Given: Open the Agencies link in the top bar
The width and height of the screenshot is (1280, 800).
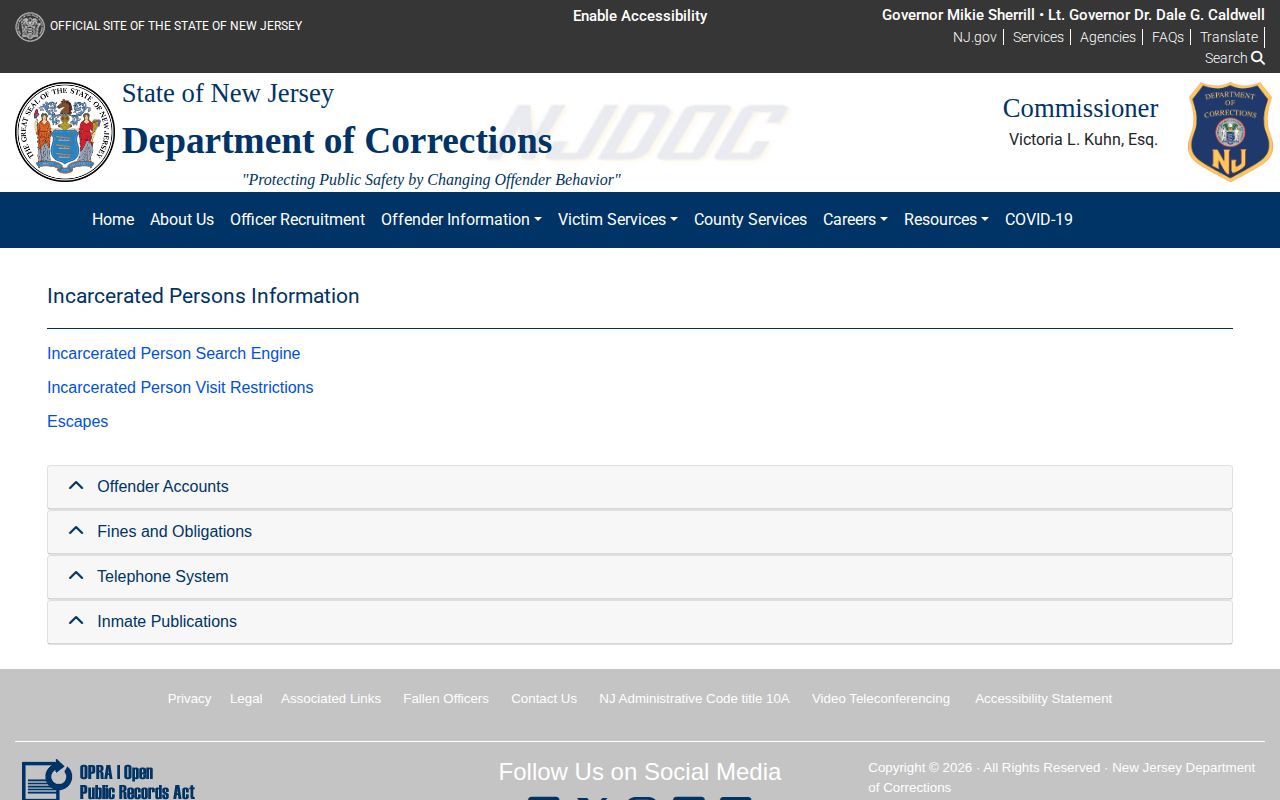Looking at the screenshot, I should point(1108,37).
